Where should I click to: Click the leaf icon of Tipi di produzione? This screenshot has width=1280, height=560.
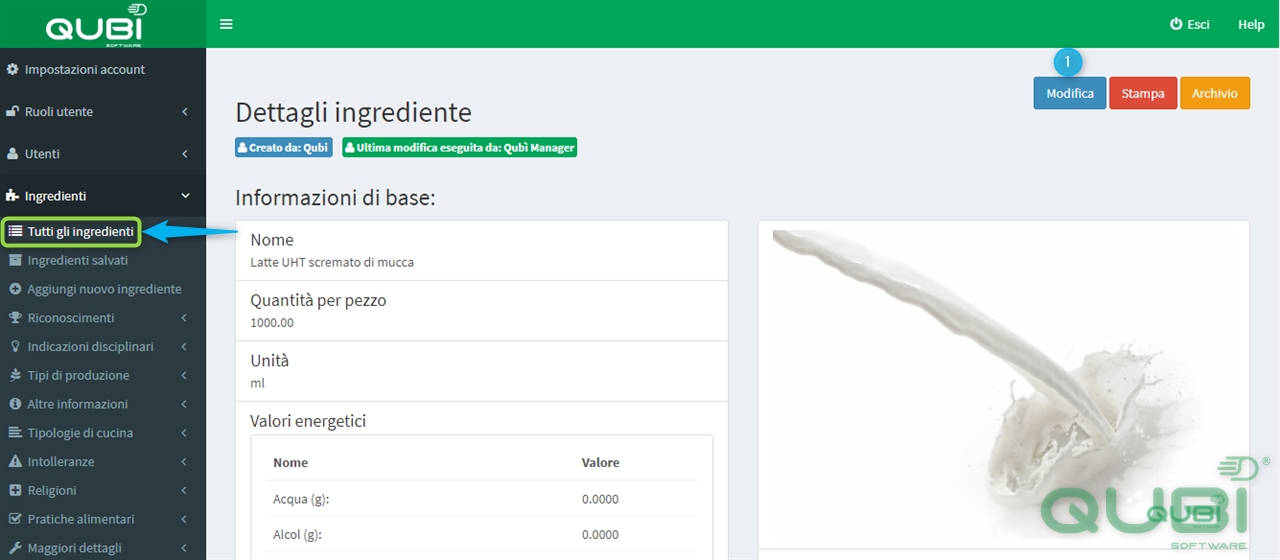pos(15,375)
